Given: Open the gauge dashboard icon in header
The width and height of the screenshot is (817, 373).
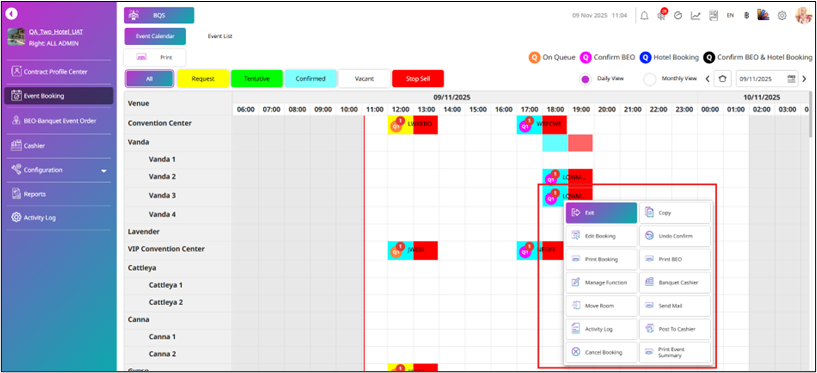Looking at the screenshot, I should (x=678, y=16).
